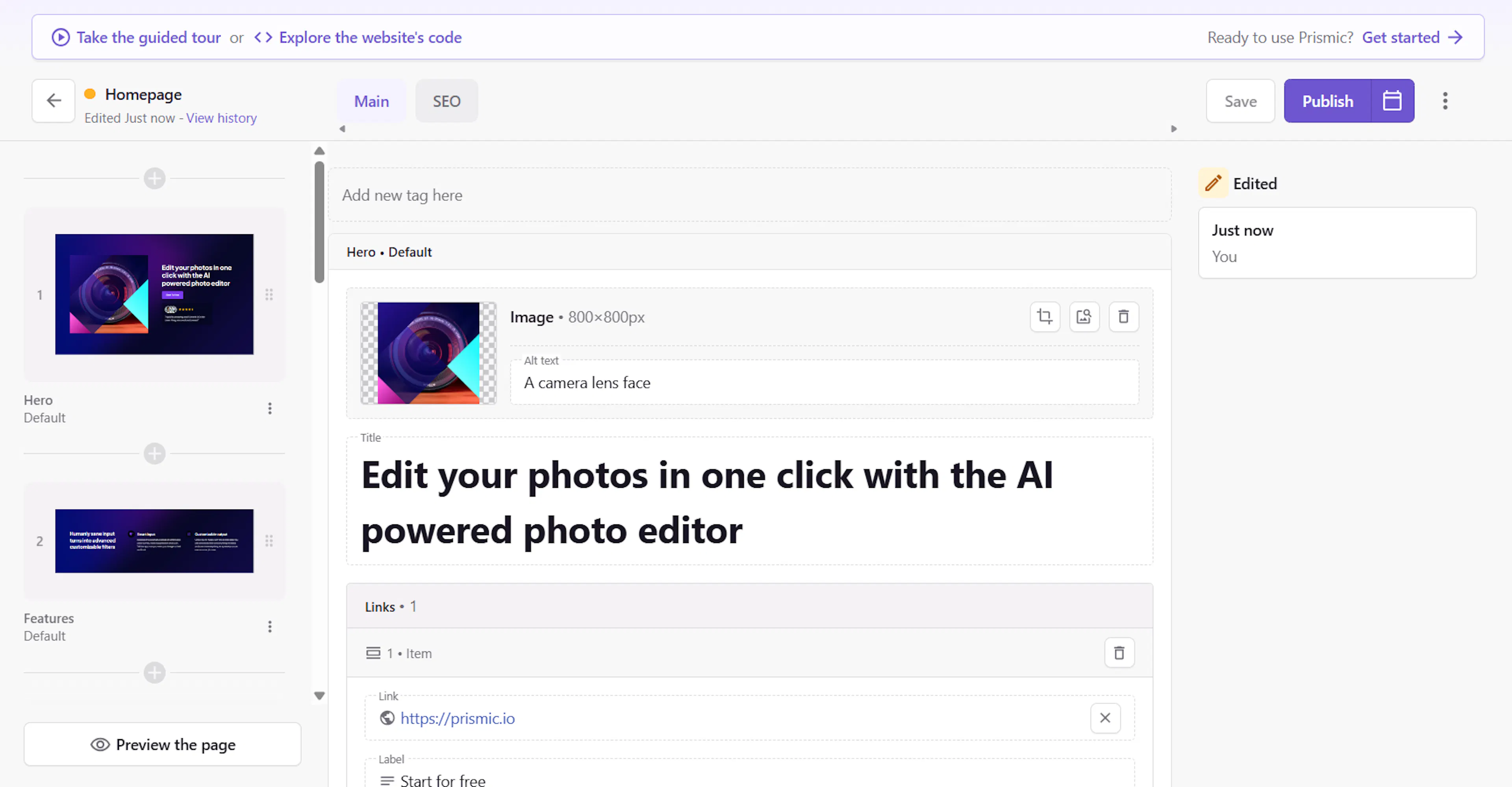This screenshot has width=1512, height=787.
Task: Preview the page
Action: pos(163,744)
